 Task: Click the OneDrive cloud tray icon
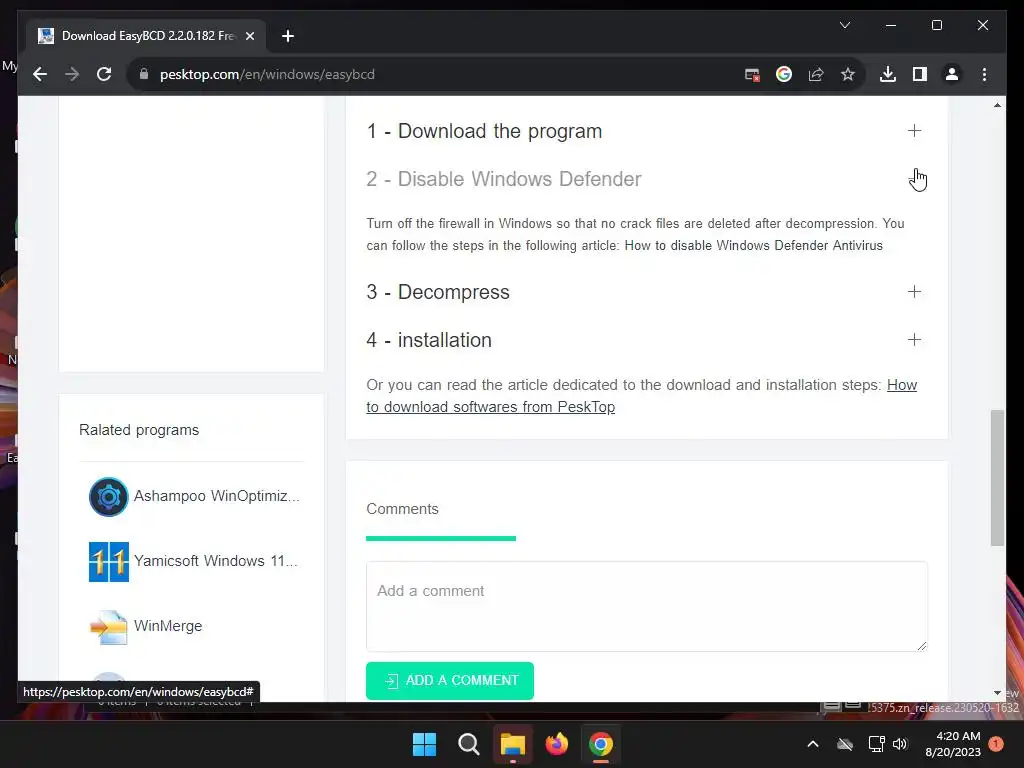(x=845, y=744)
